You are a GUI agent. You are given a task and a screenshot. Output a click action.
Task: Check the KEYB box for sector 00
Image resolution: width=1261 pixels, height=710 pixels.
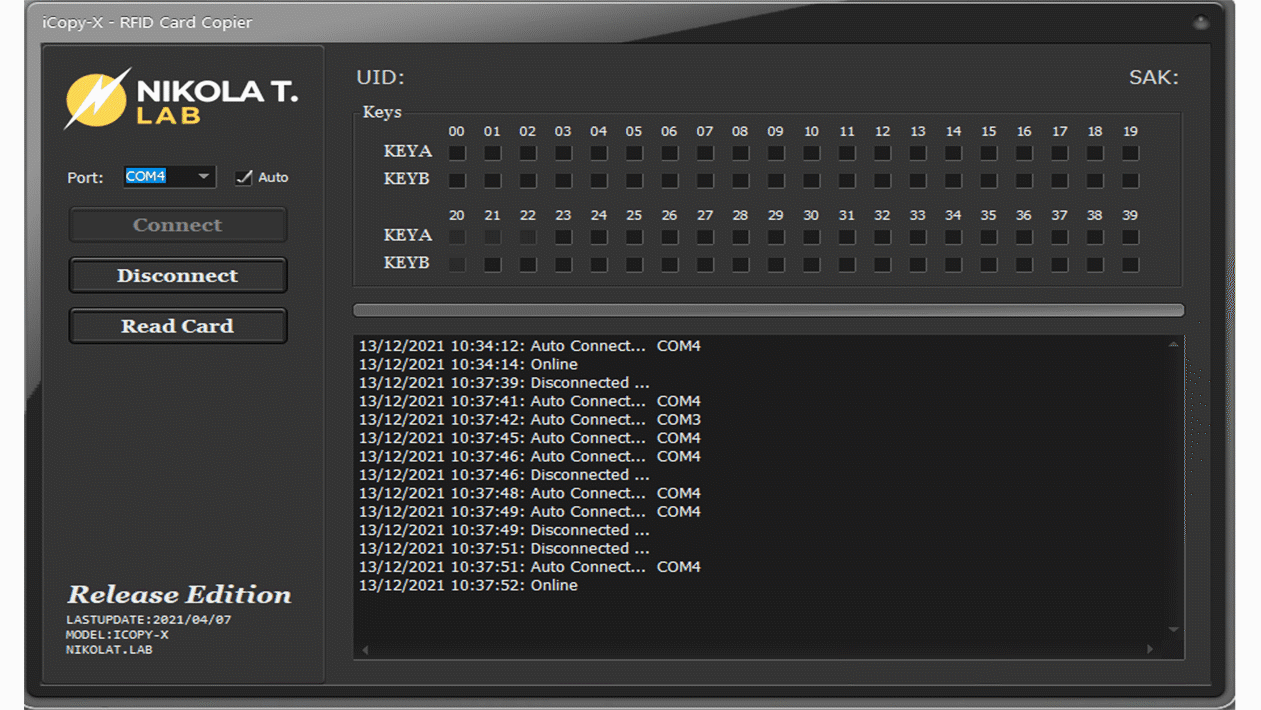tap(457, 181)
